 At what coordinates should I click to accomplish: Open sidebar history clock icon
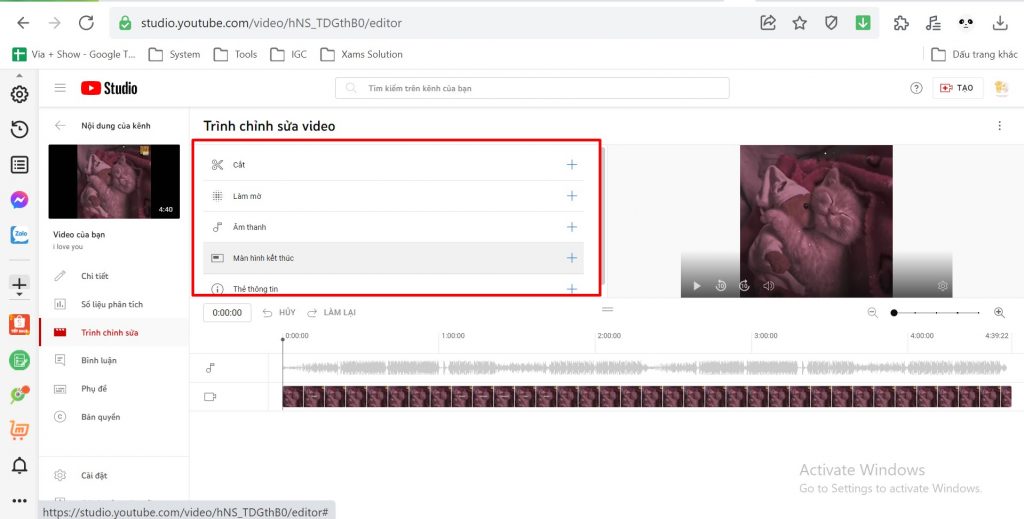(20, 130)
